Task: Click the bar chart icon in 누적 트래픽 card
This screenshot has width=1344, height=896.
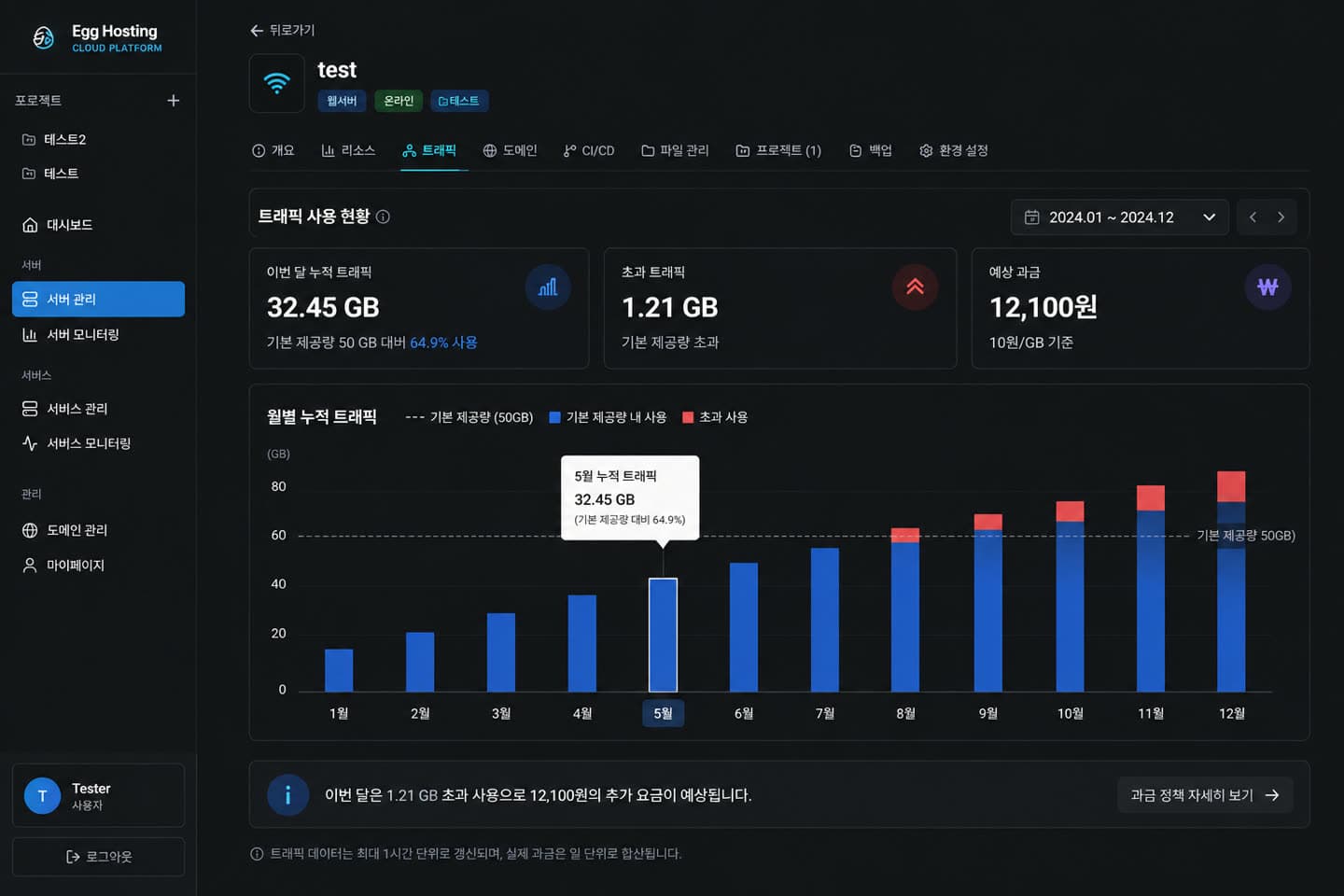Action: (x=548, y=287)
